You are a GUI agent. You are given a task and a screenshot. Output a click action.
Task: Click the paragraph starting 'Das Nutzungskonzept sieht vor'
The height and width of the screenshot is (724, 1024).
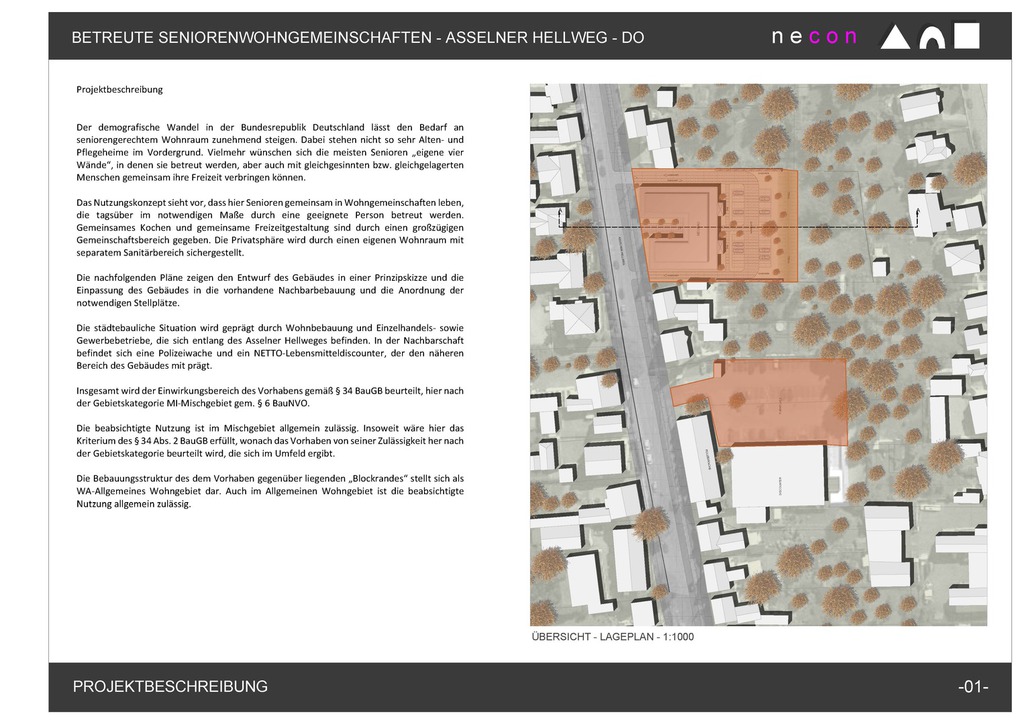pyautogui.click(x=270, y=228)
